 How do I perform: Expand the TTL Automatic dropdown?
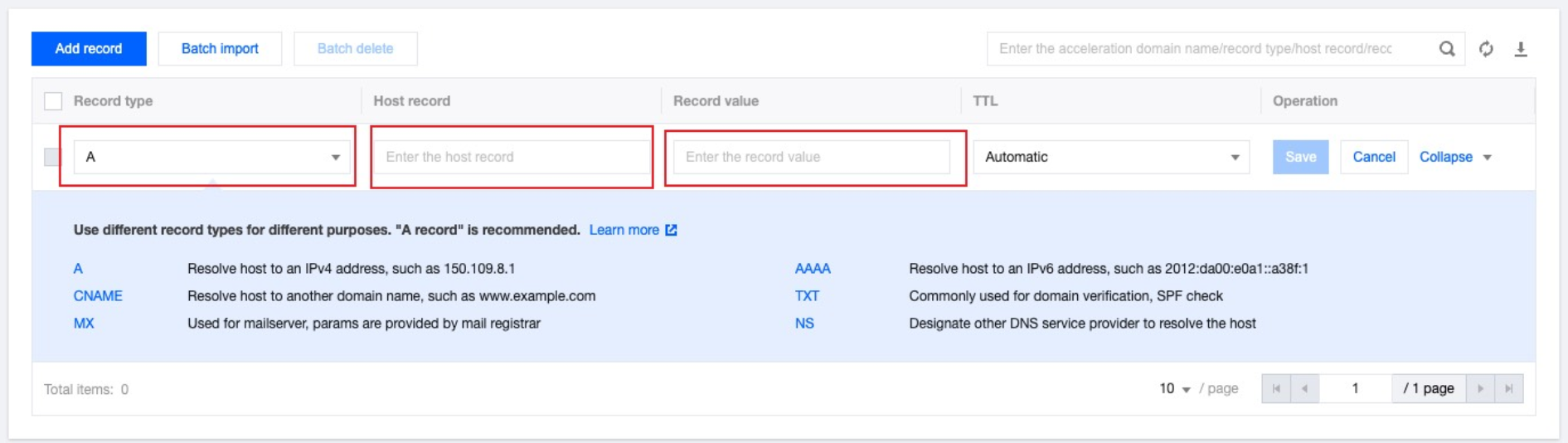coord(1110,157)
